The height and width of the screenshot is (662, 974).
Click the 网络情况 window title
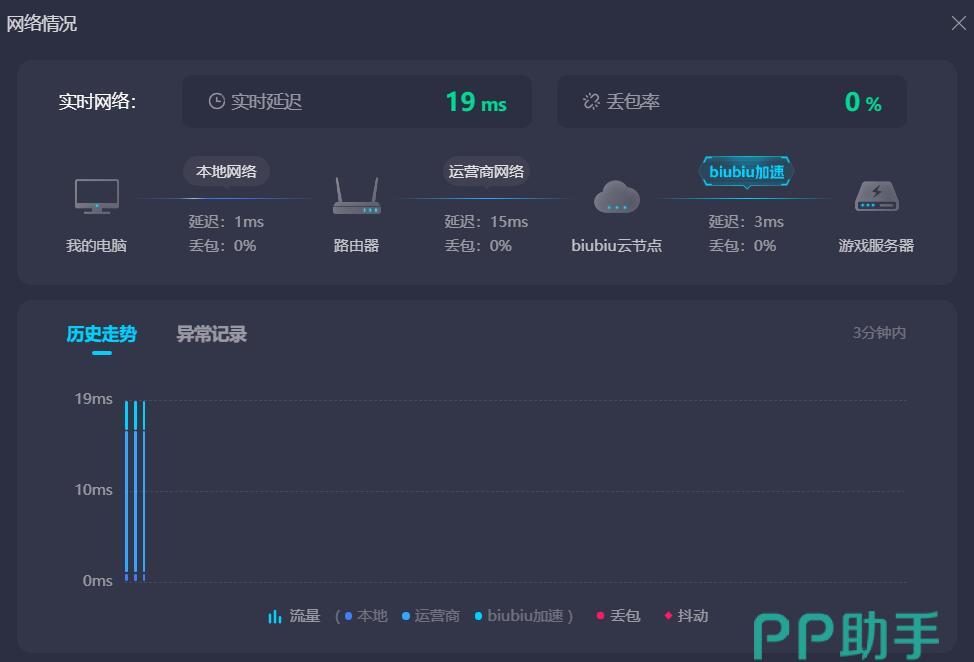coord(42,24)
